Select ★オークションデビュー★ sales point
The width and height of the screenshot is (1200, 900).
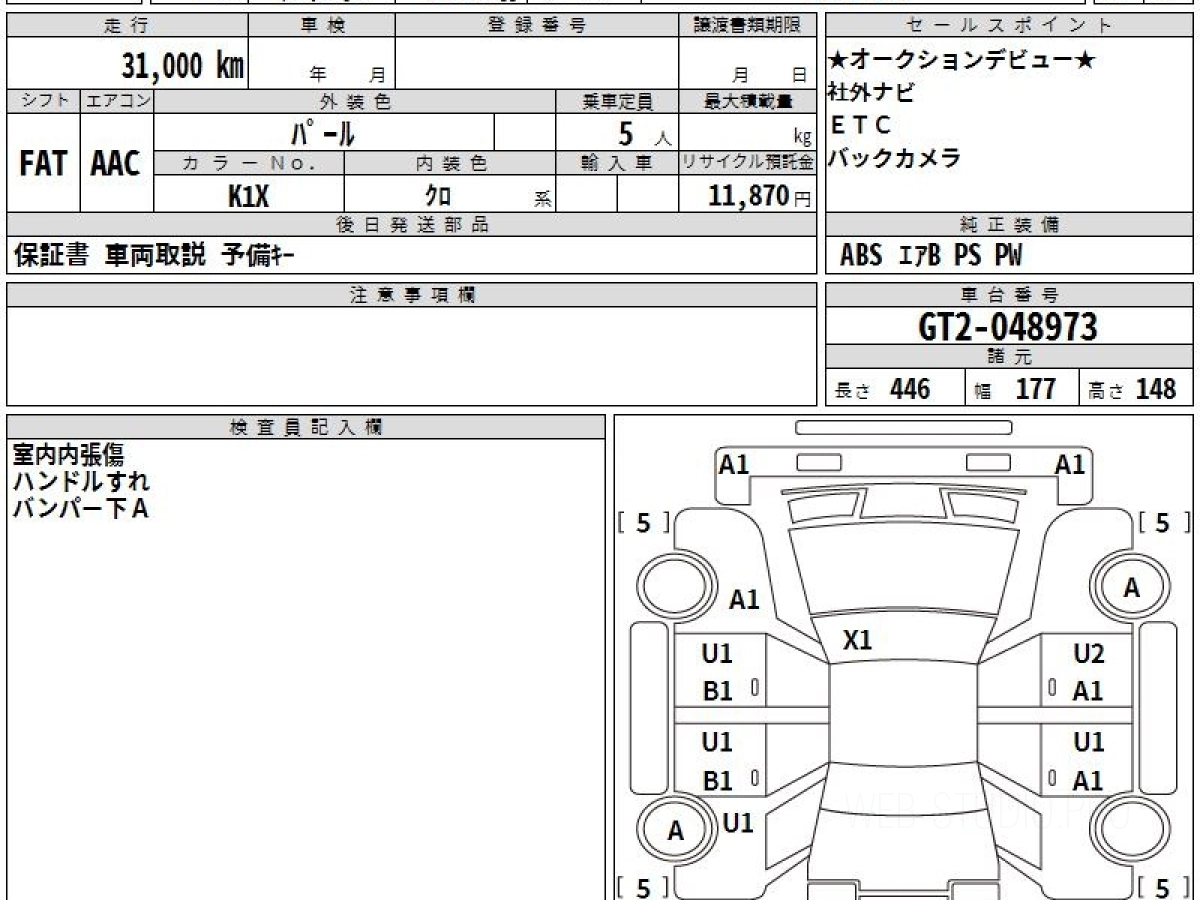coord(962,60)
